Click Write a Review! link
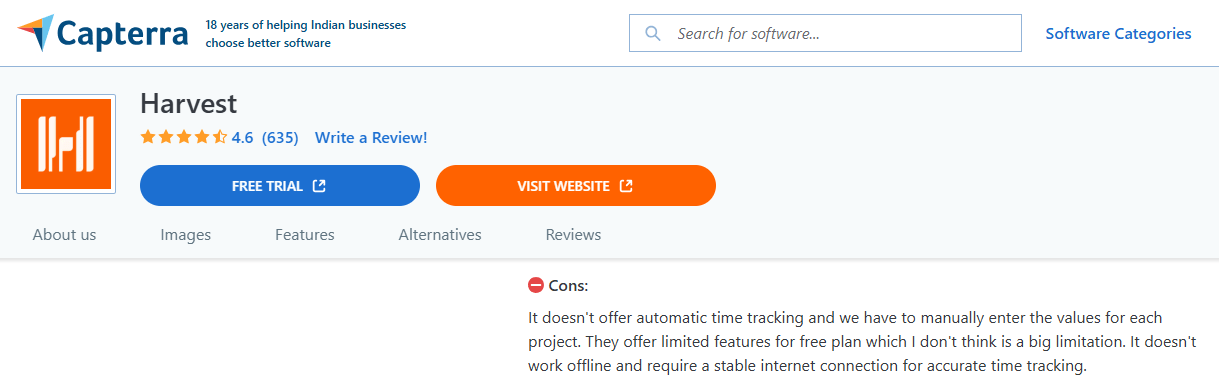The image size is (1219, 385). [371, 138]
